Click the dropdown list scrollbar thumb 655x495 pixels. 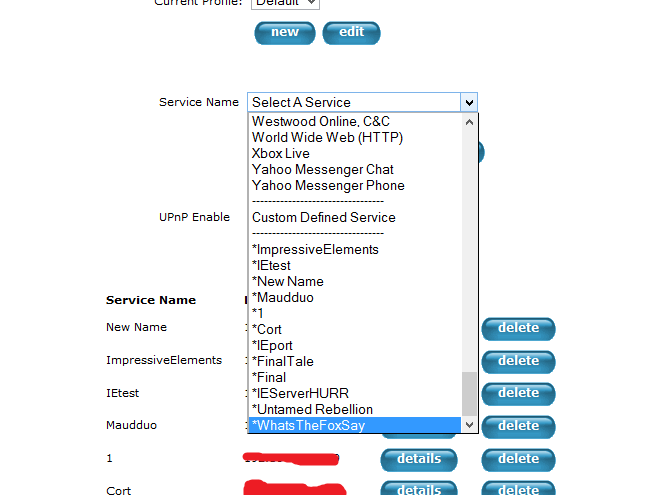tap(469, 394)
